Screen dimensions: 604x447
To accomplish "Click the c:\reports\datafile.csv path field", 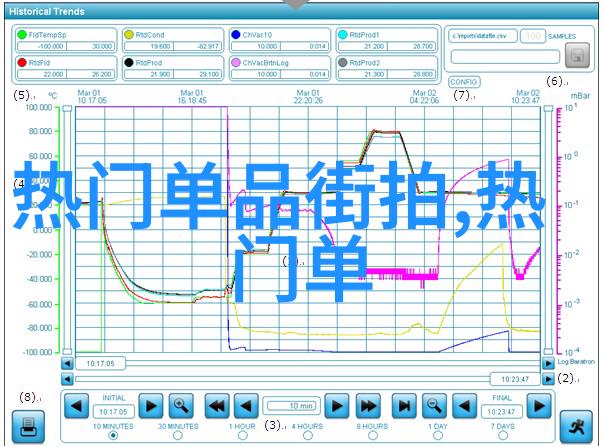I will coord(482,36).
